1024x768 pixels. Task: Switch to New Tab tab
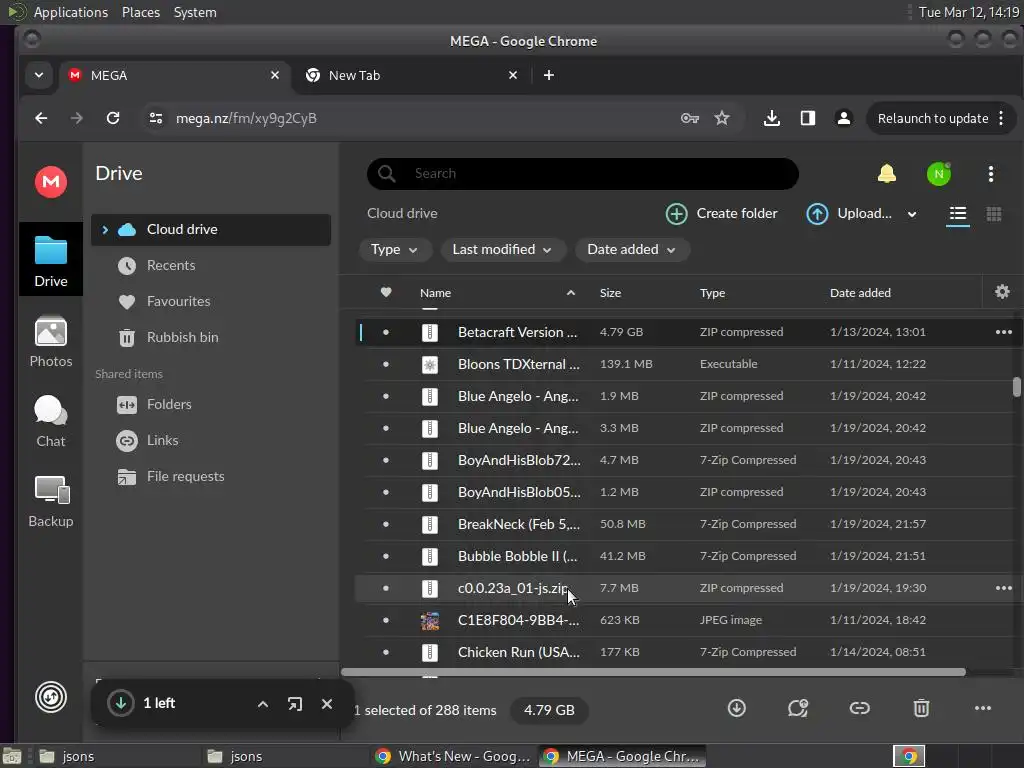[x=411, y=75]
